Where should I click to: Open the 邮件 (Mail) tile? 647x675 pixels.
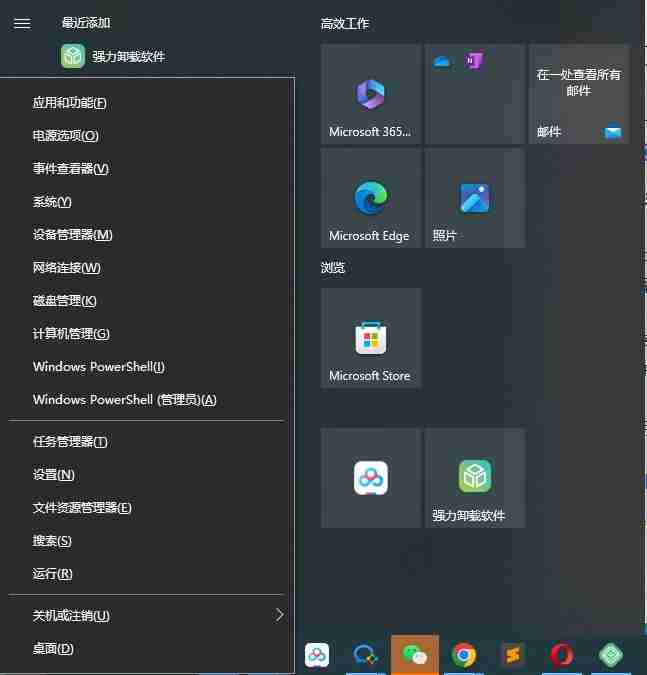[x=578, y=94]
